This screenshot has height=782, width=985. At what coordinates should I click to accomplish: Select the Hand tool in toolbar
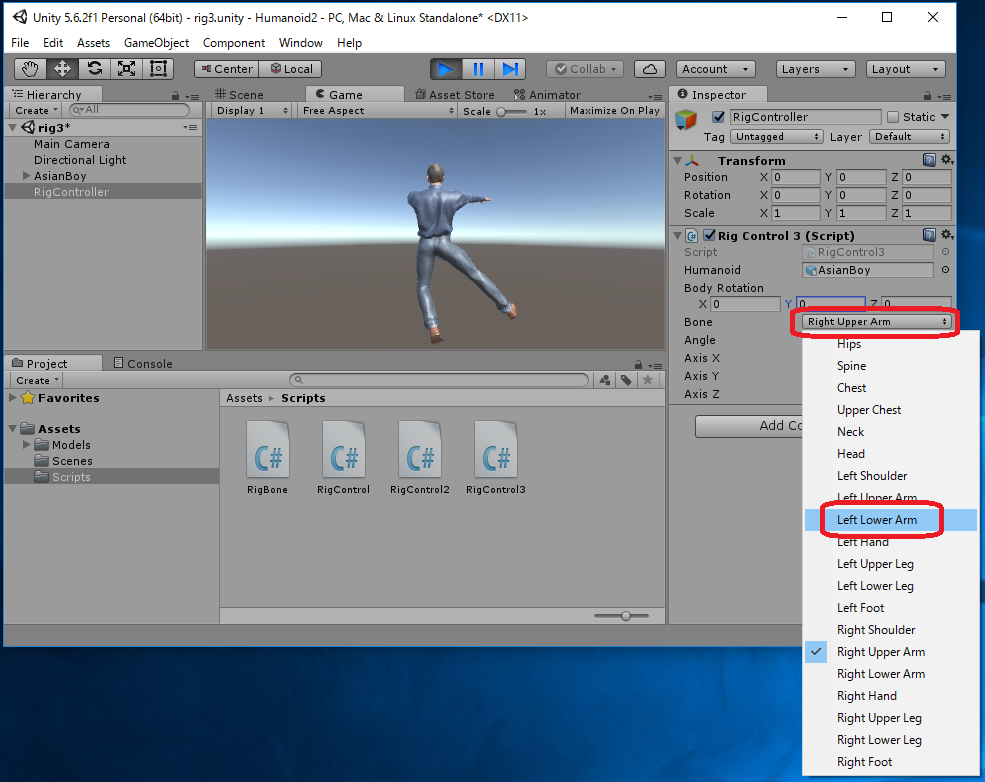pyautogui.click(x=30, y=69)
